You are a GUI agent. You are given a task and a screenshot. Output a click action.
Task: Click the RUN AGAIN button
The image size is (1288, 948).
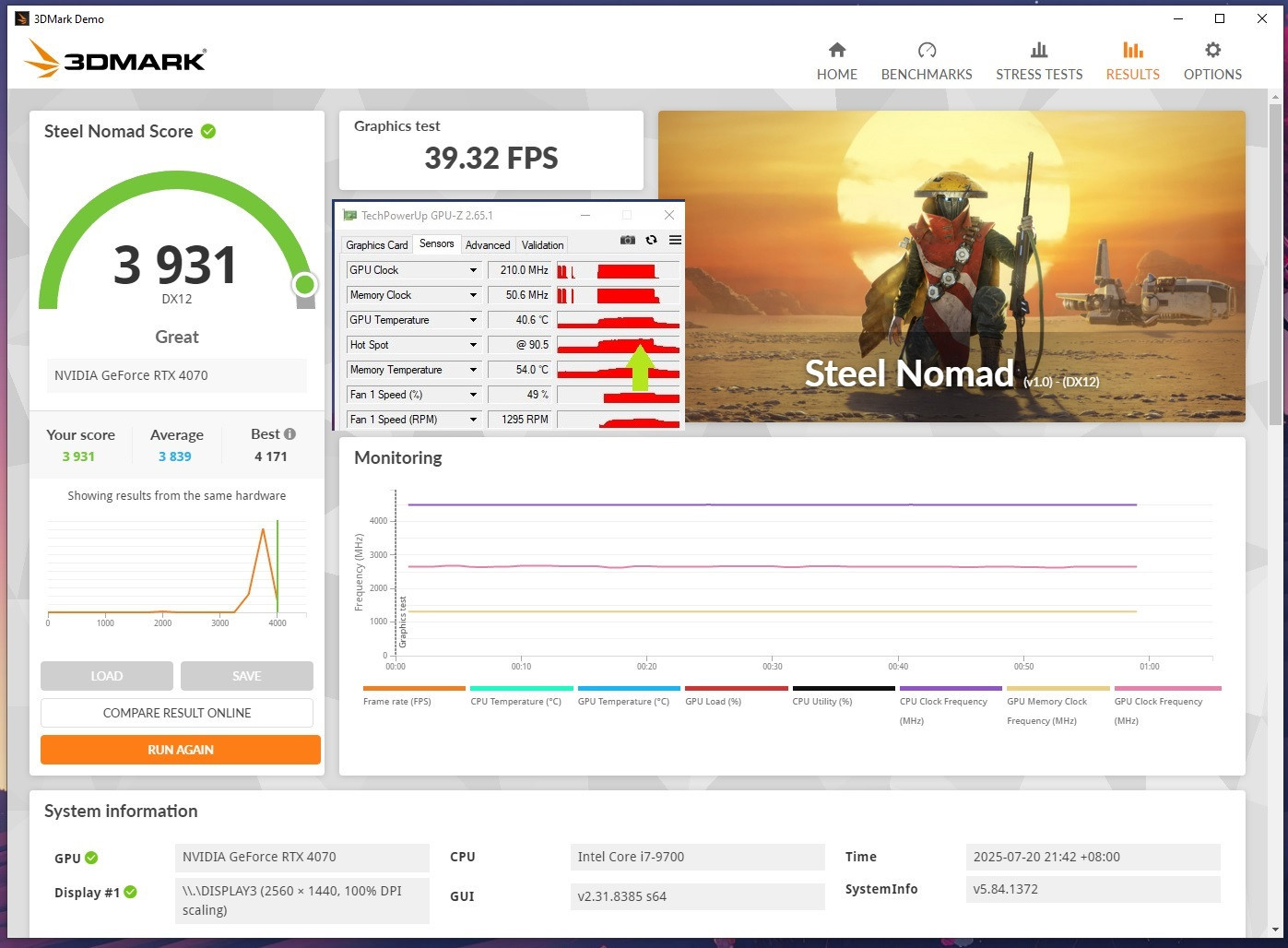point(181,750)
